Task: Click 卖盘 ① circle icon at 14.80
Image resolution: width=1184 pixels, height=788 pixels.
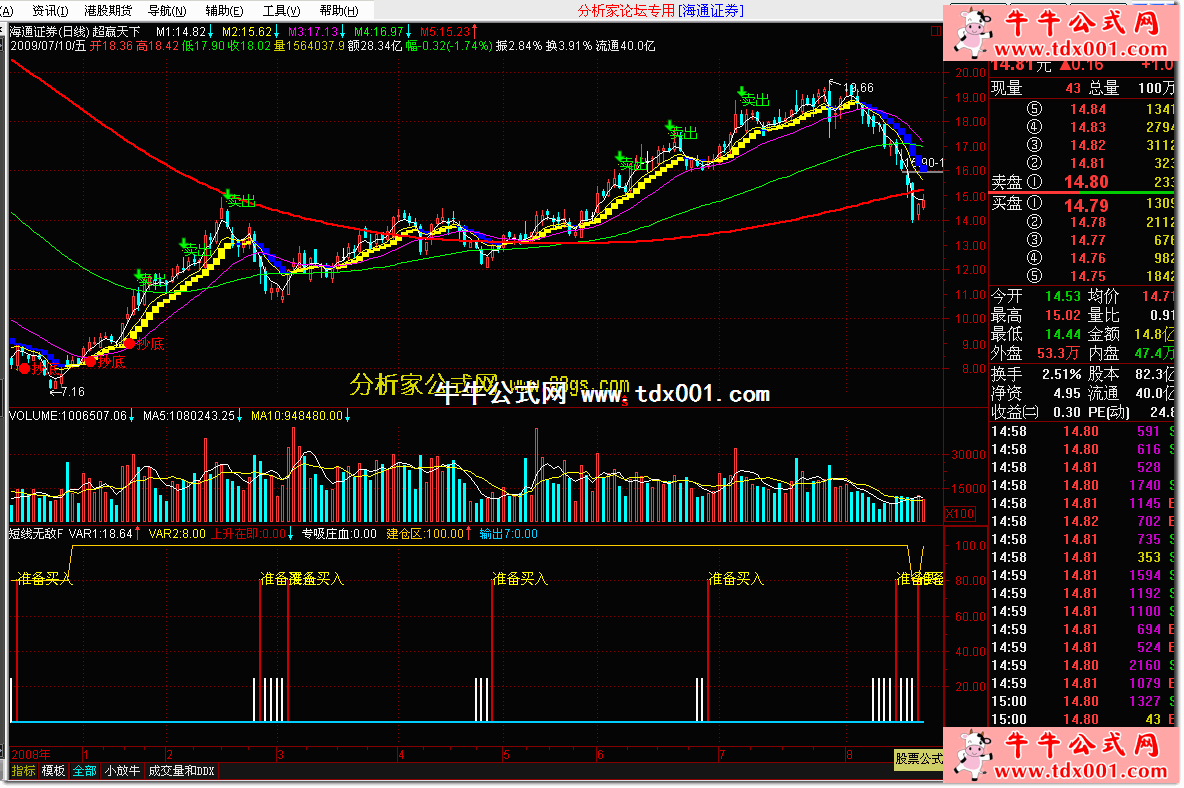Action: [1034, 182]
